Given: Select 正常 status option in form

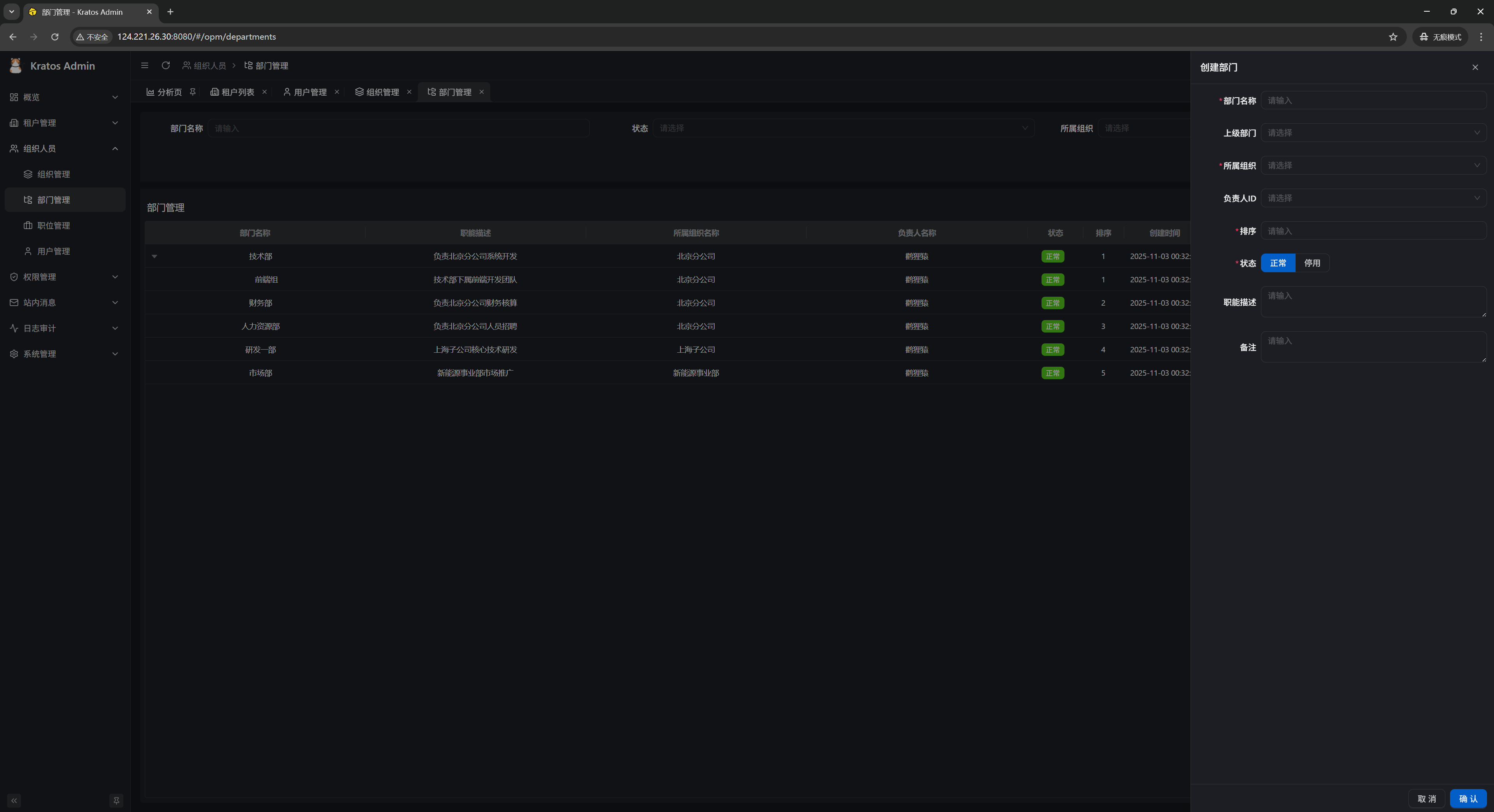Looking at the screenshot, I should (x=1278, y=263).
